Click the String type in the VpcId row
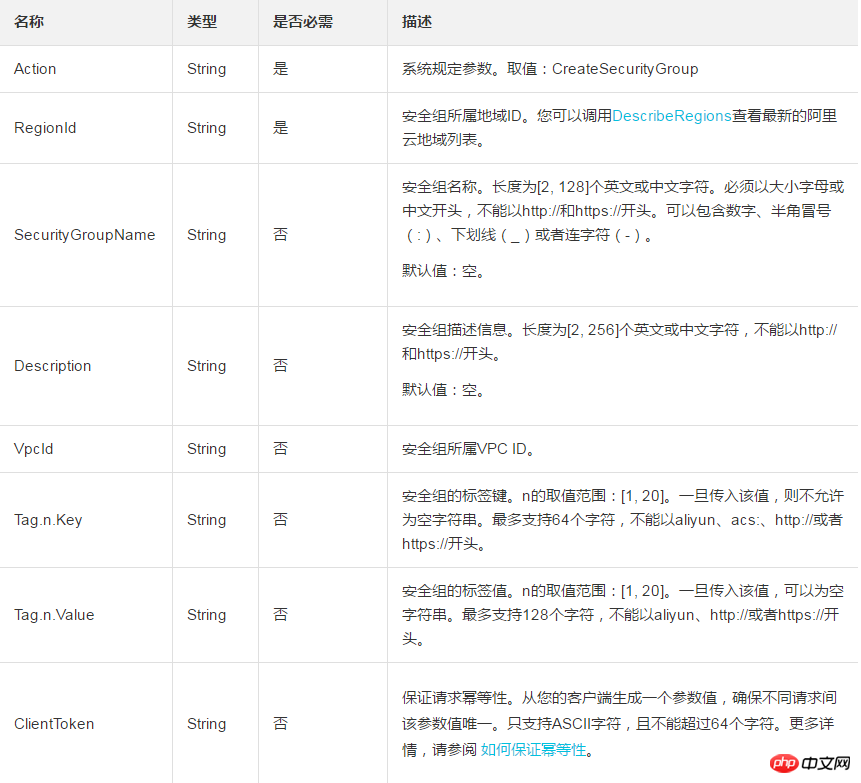861x783 pixels. [x=206, y=449]
